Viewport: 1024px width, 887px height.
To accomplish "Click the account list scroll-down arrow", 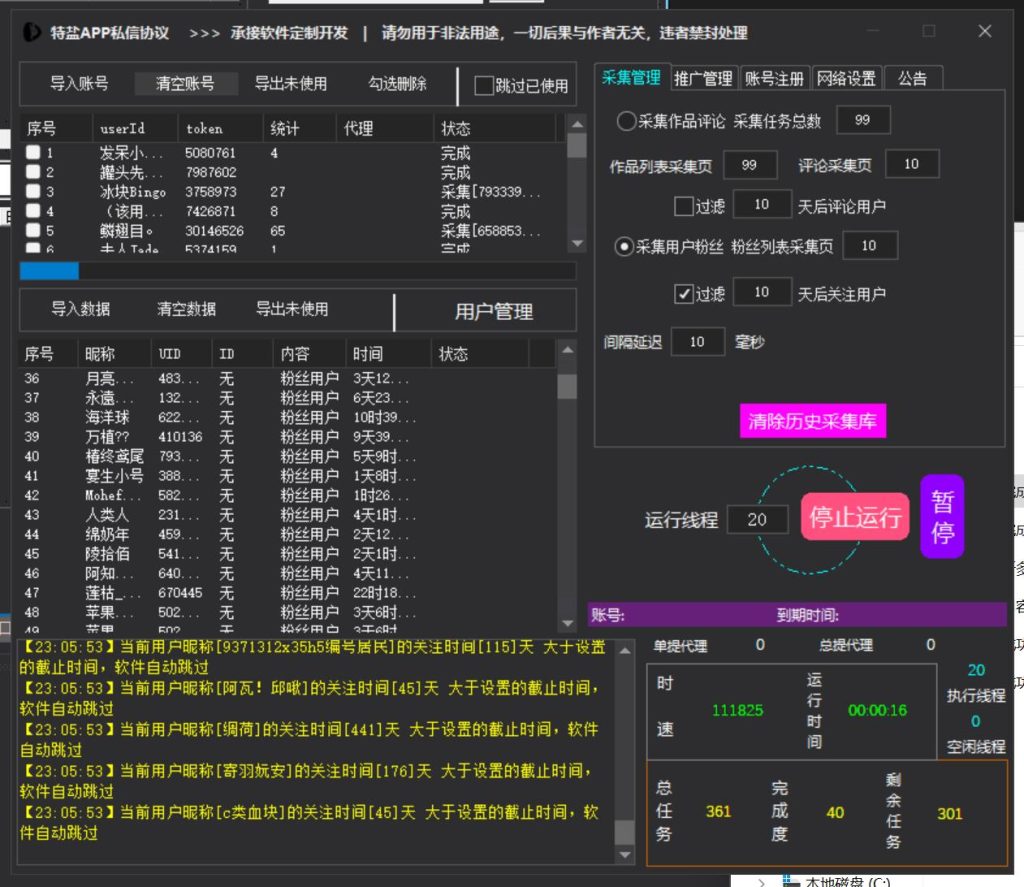I will (576, 243).
